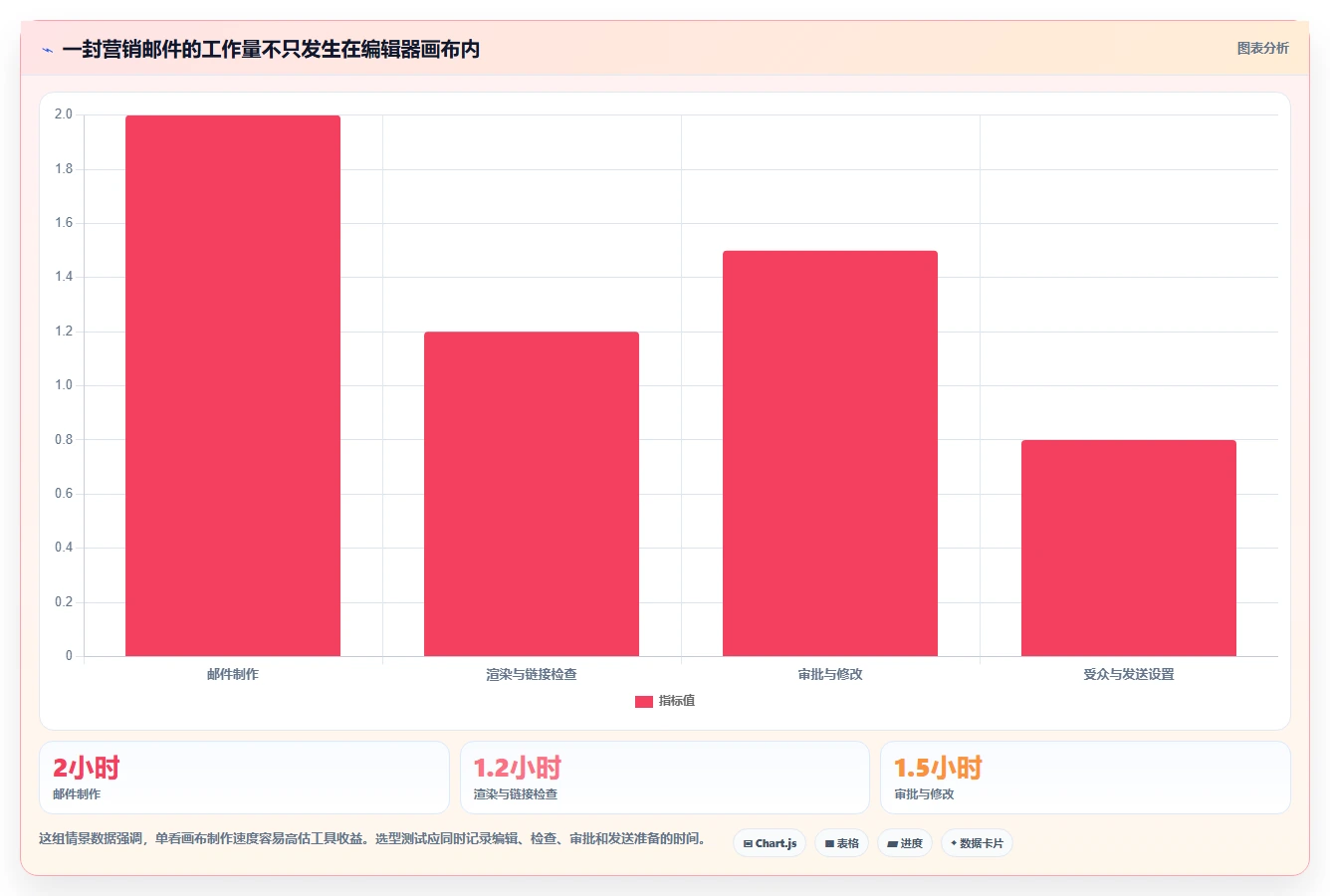The image size is (1330, 896).
Task: Select the 审批与修改 bar in chart
Action: [830, 453]
